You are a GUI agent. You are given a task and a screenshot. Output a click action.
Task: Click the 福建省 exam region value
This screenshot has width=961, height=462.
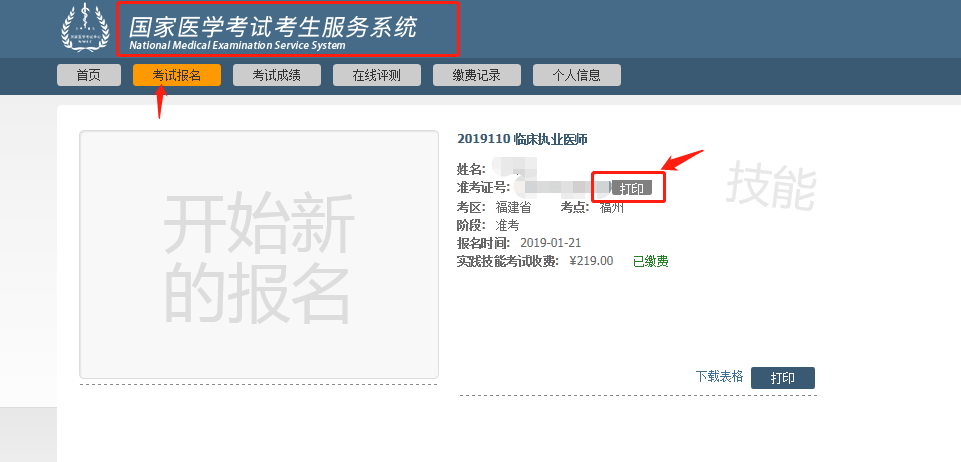click(x=514, y=207)
